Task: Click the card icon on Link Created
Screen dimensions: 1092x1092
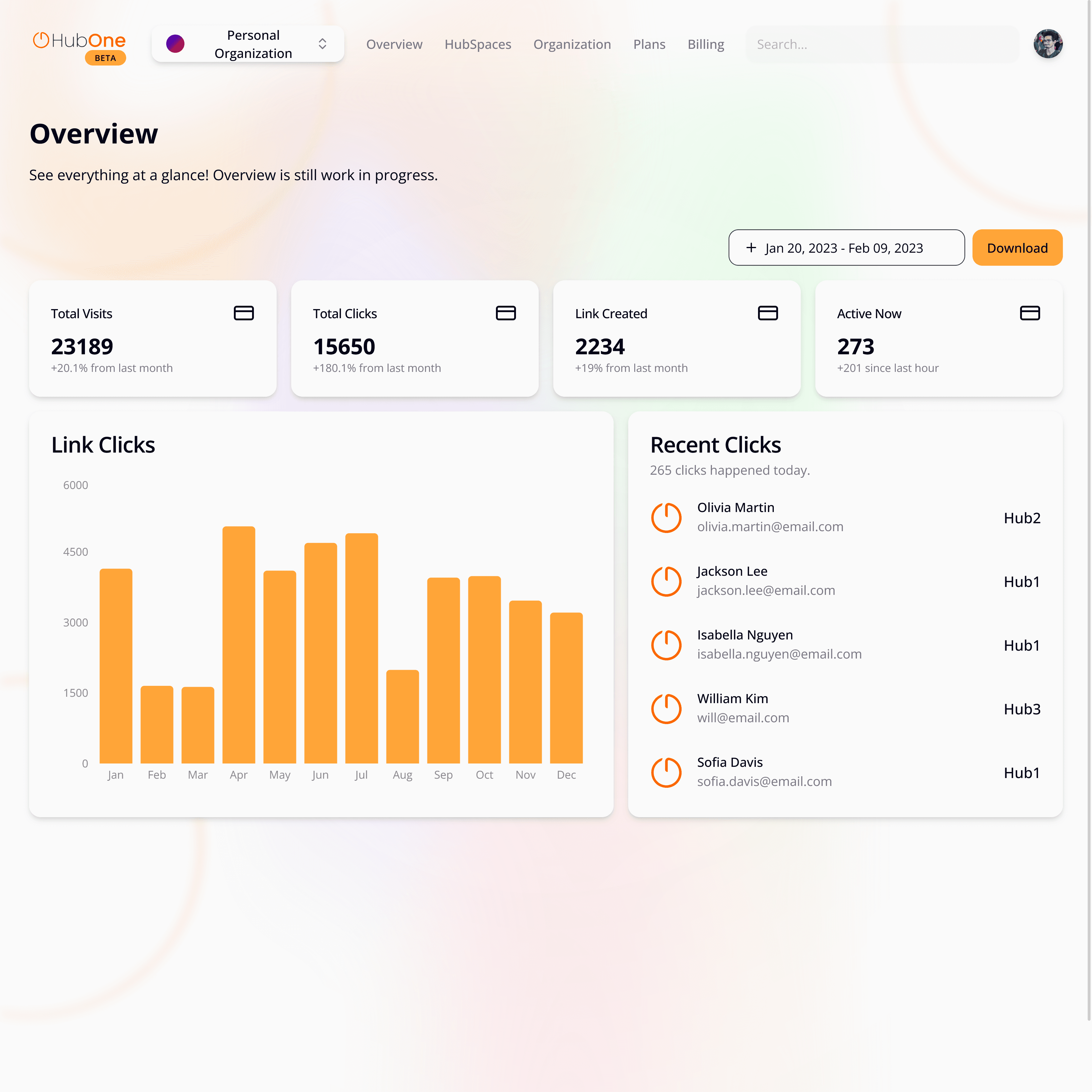Action: tap(767, 313)
